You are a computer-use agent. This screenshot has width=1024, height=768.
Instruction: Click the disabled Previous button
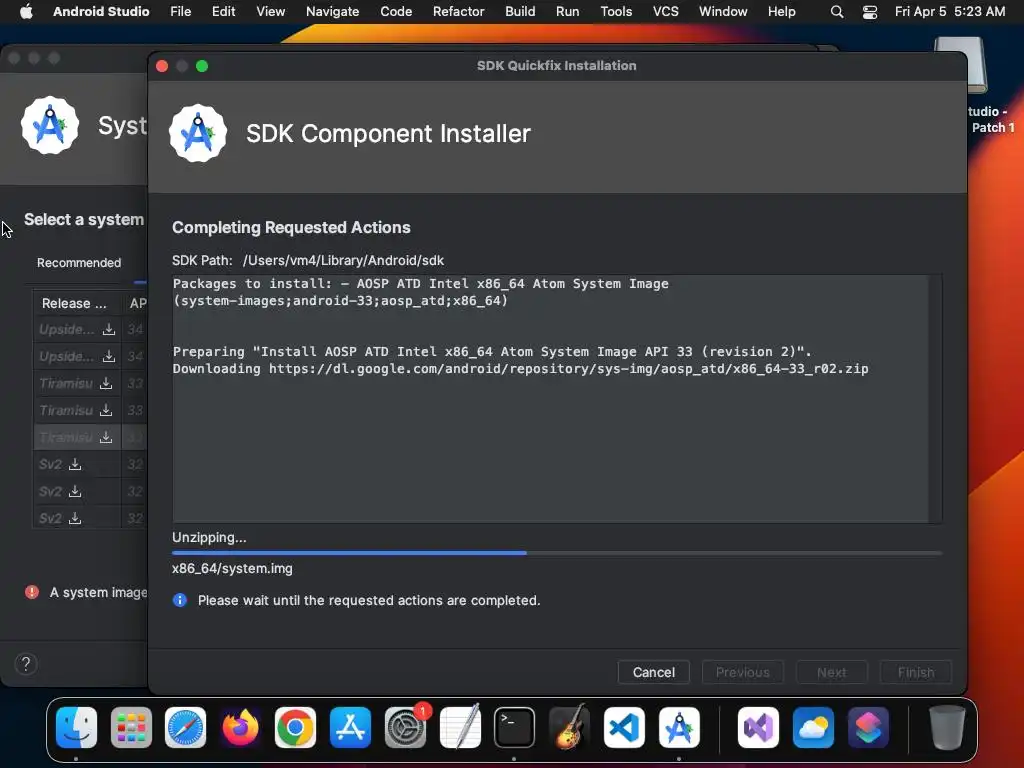[743, 672]
